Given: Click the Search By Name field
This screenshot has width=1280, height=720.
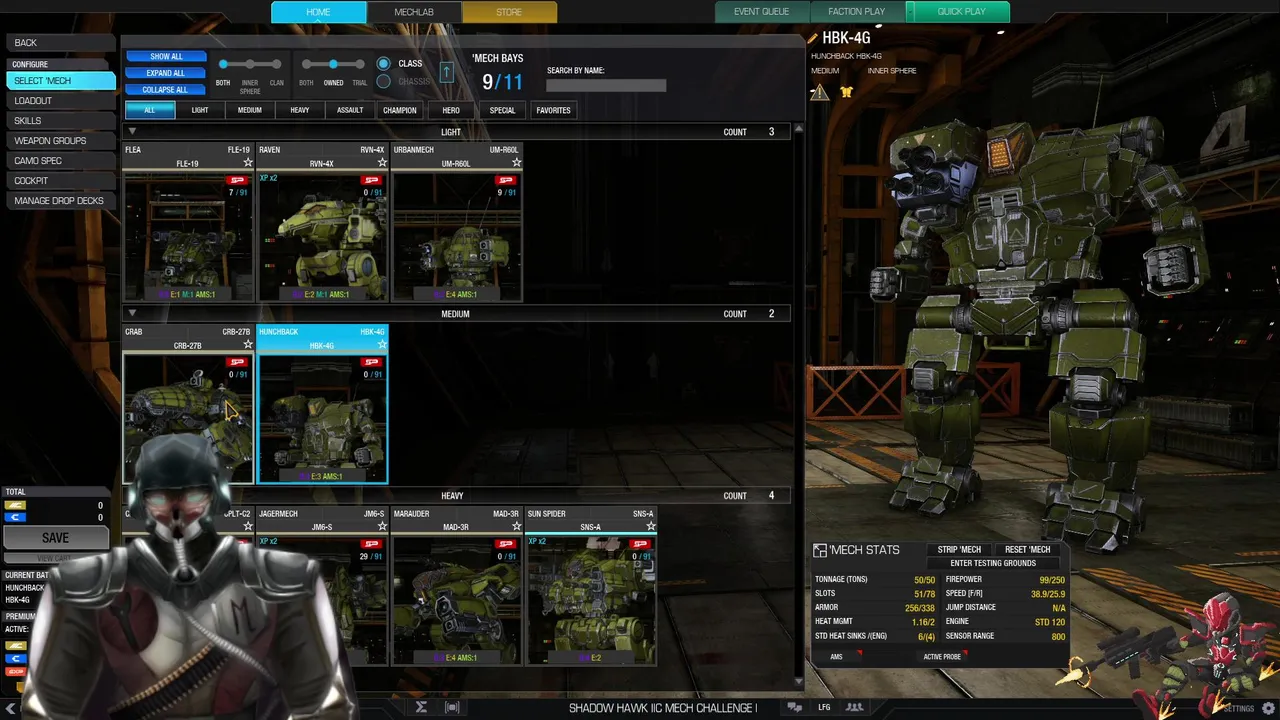Looking at the screenshot, I should click(606, 85).
